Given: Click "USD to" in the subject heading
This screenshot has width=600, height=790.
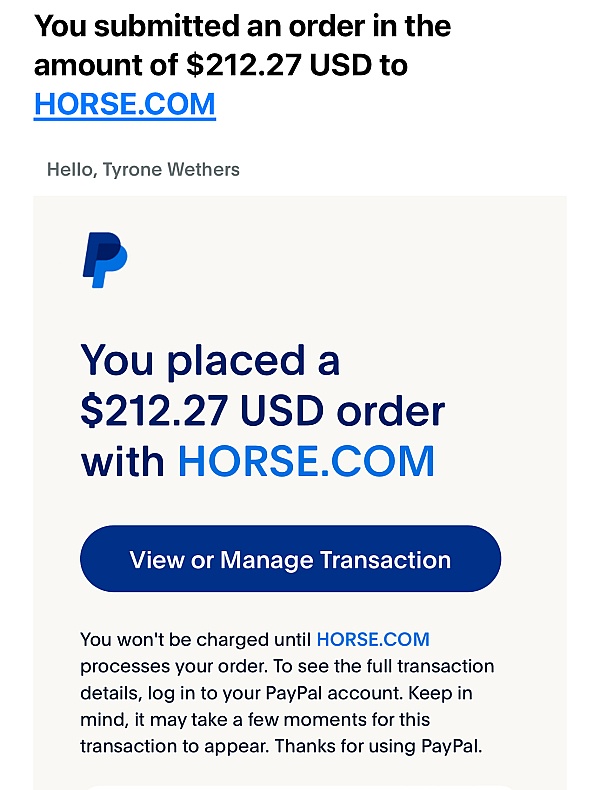Looking at the screenshot, I should point(358,65).
